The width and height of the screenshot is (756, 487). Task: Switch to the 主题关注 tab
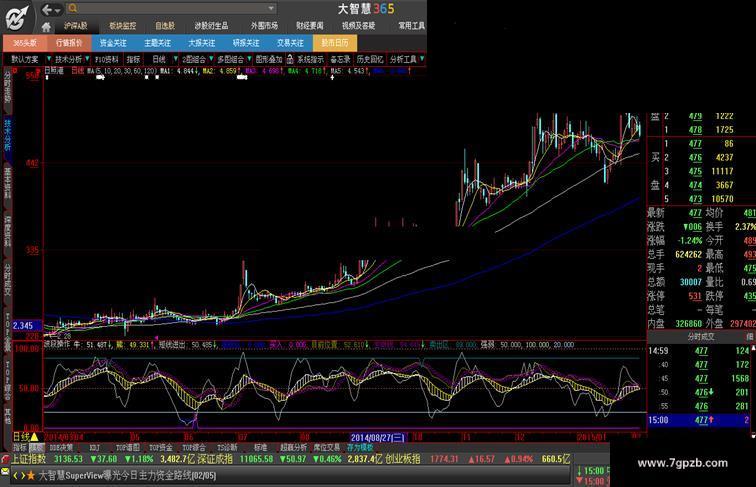click(158, 43)
